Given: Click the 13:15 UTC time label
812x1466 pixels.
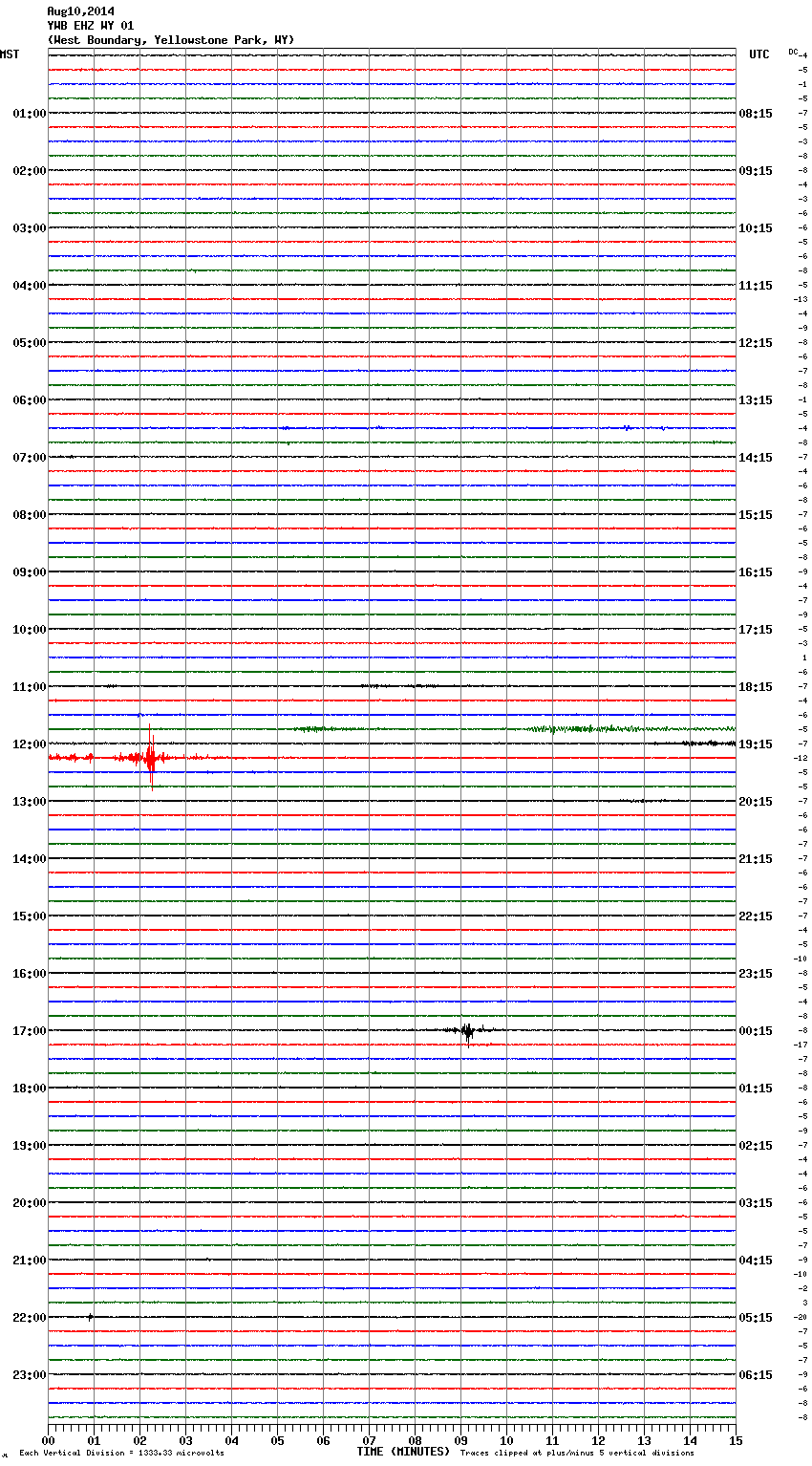Looking at the screenshot, I should (x=756, y=400).
